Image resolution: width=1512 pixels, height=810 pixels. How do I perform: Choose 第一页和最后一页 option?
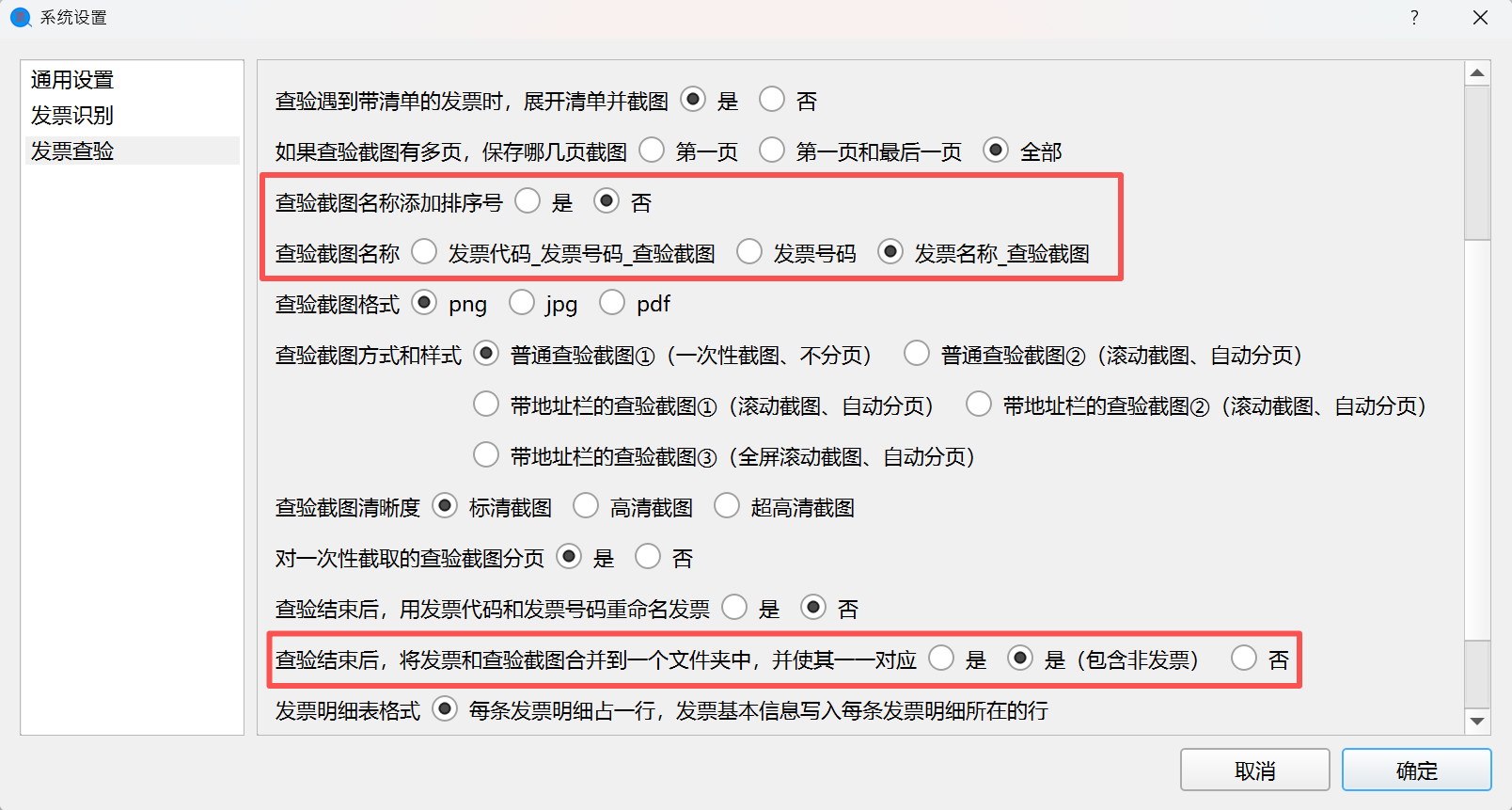(772, 151)
